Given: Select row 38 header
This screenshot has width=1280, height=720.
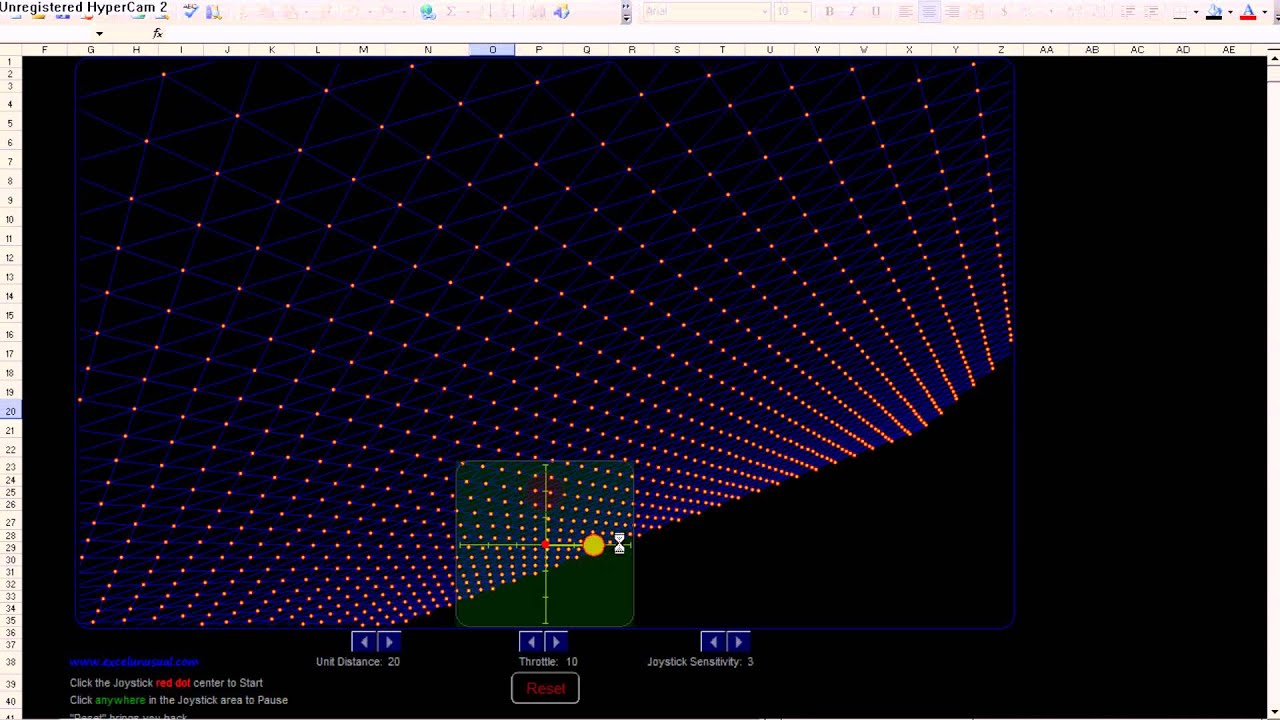Looking at the screenshot, I should pos(10,662).
